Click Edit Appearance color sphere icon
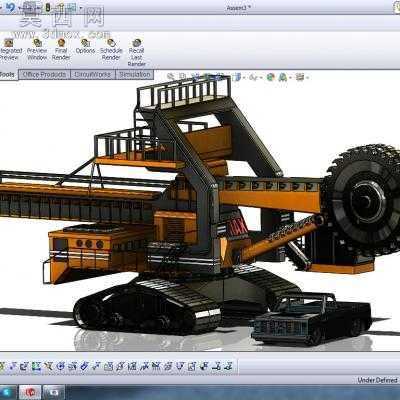This screenshot has height=400, width=400. [270, 77]
